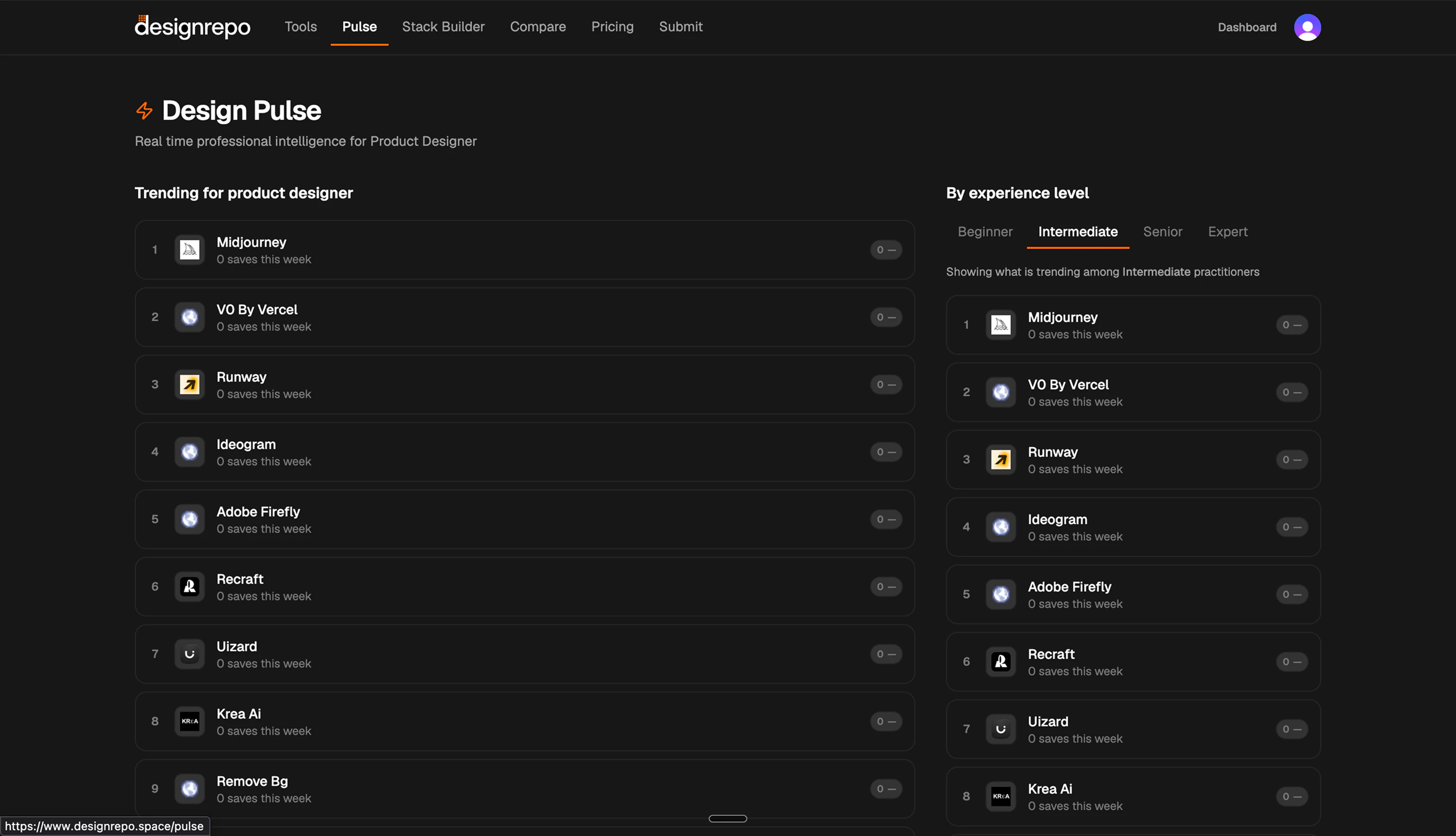1456x836 pixels.
Task: Click Remove Bg icon in Trending list
Action: (x=190, y=788)
